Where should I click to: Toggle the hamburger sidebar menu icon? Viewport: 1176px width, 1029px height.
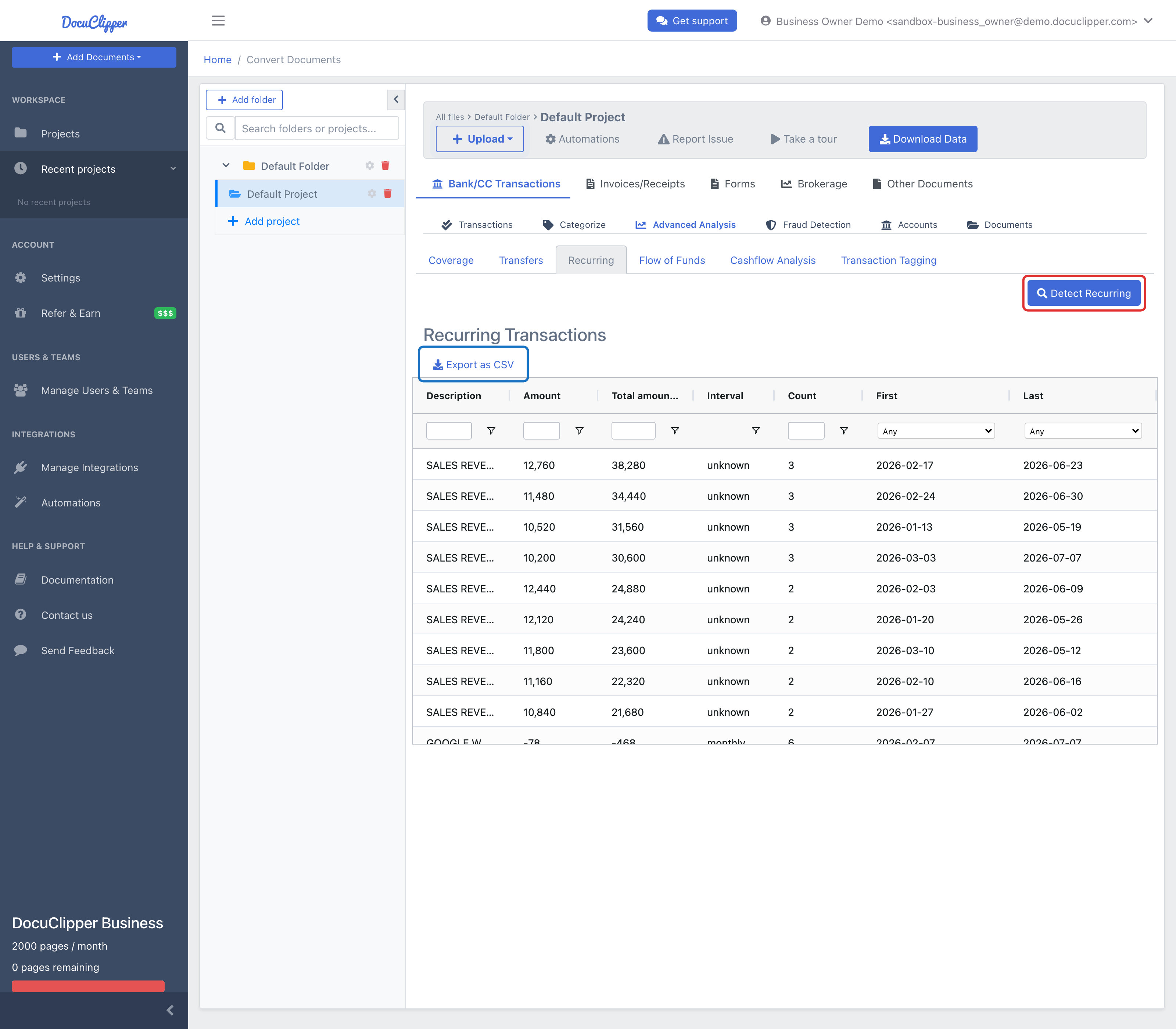click(218, 21)
